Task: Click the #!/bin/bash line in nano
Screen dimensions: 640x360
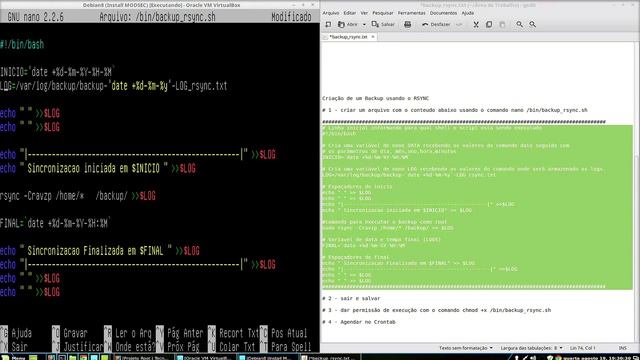Action: pyautogui.click(x=22, y=44)
